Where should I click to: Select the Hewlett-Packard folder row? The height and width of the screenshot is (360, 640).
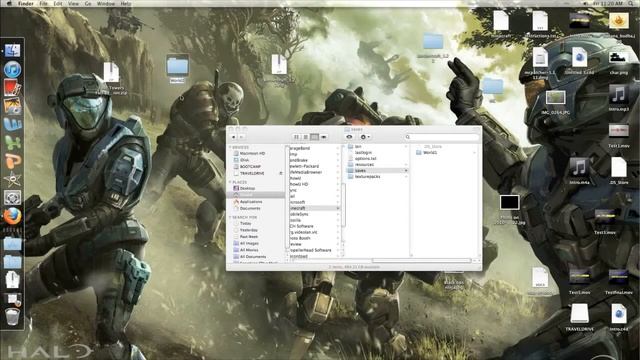click(314, 167)
